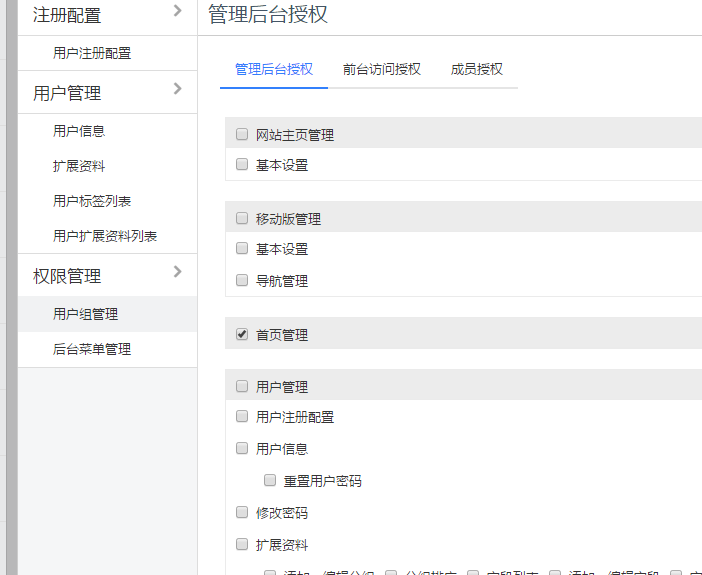The height and width of the screenshot is (575, 702).
Task: Go to 用户扩展资料列表 in the sidebar
Action: coord(105,236)
